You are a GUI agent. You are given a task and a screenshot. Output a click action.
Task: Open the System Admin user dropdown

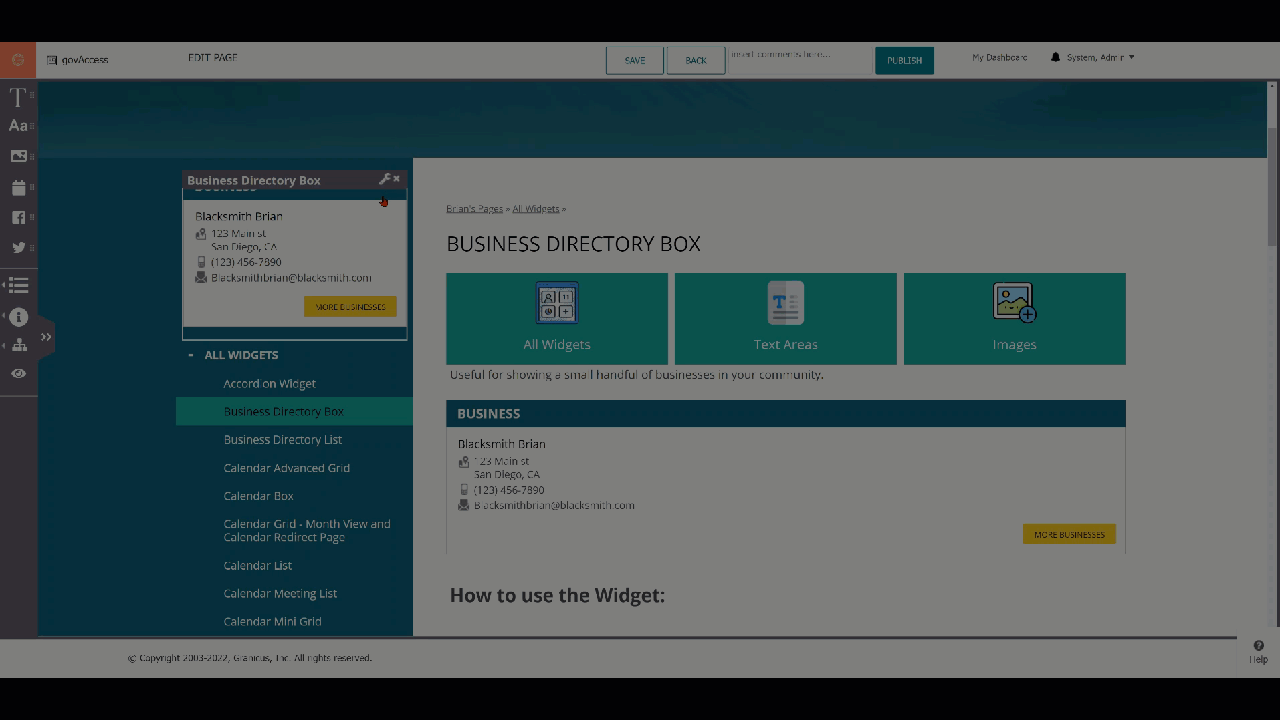coord(1095,57)
